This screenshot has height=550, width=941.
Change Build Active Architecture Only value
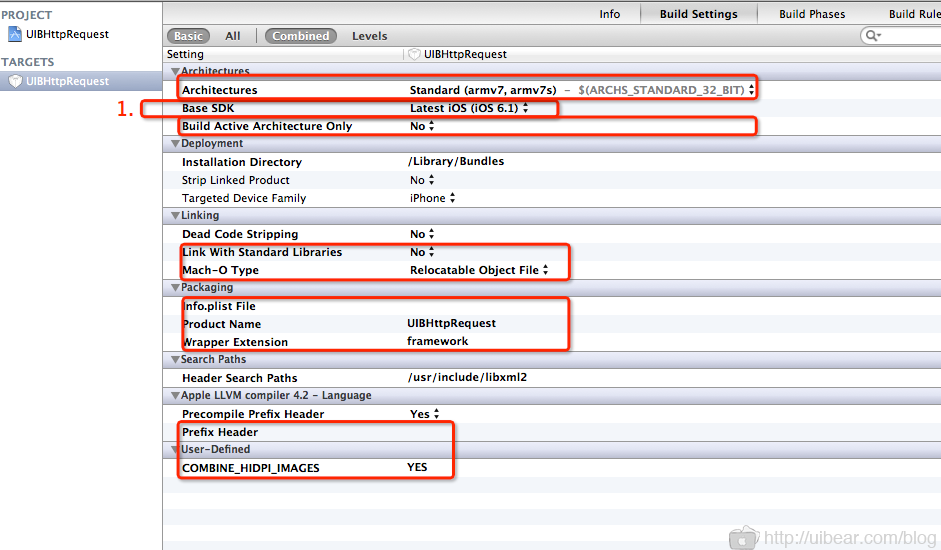pos(422,126)
